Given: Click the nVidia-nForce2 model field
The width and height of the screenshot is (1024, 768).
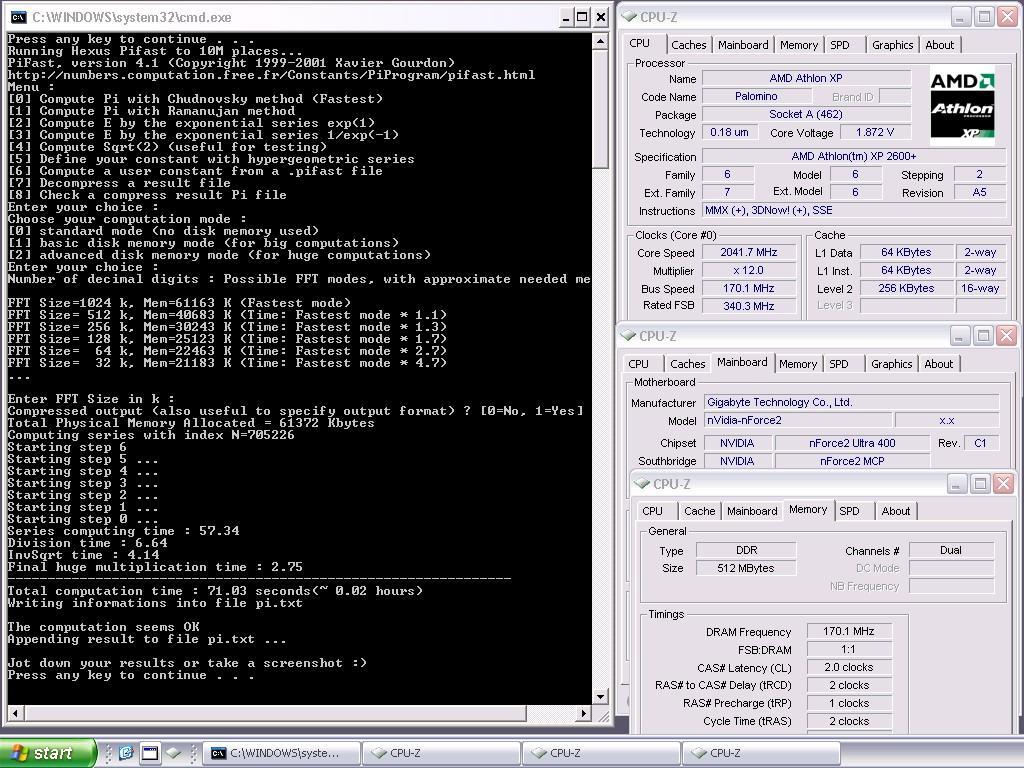Looking at the screenshot, I should (797, 420).
